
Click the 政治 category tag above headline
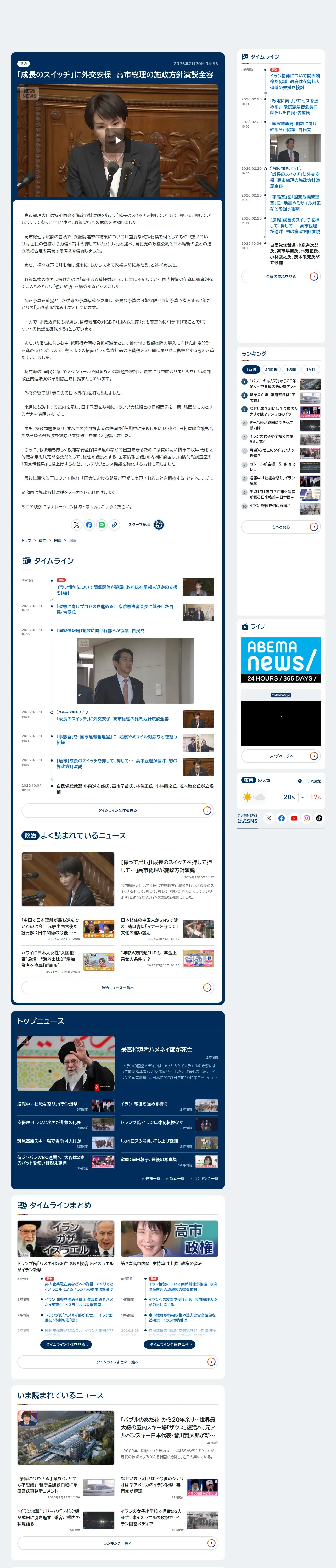pos(23,64)
